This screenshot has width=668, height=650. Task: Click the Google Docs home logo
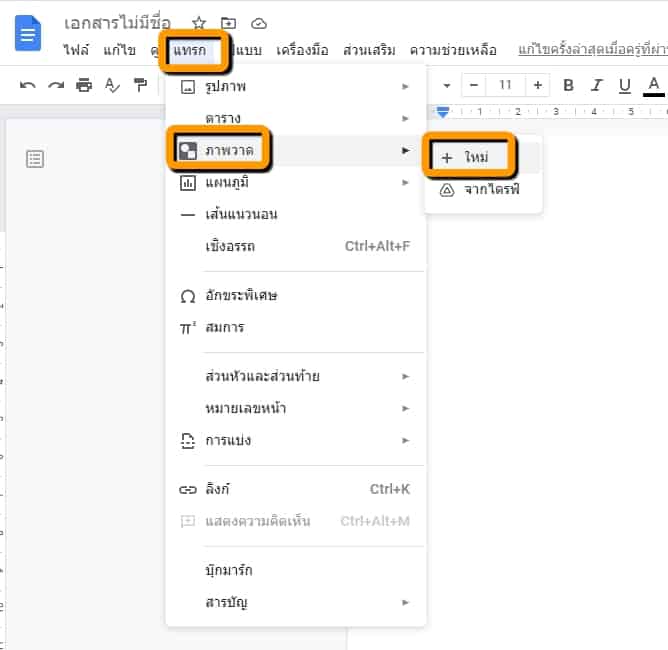(28, 35)
